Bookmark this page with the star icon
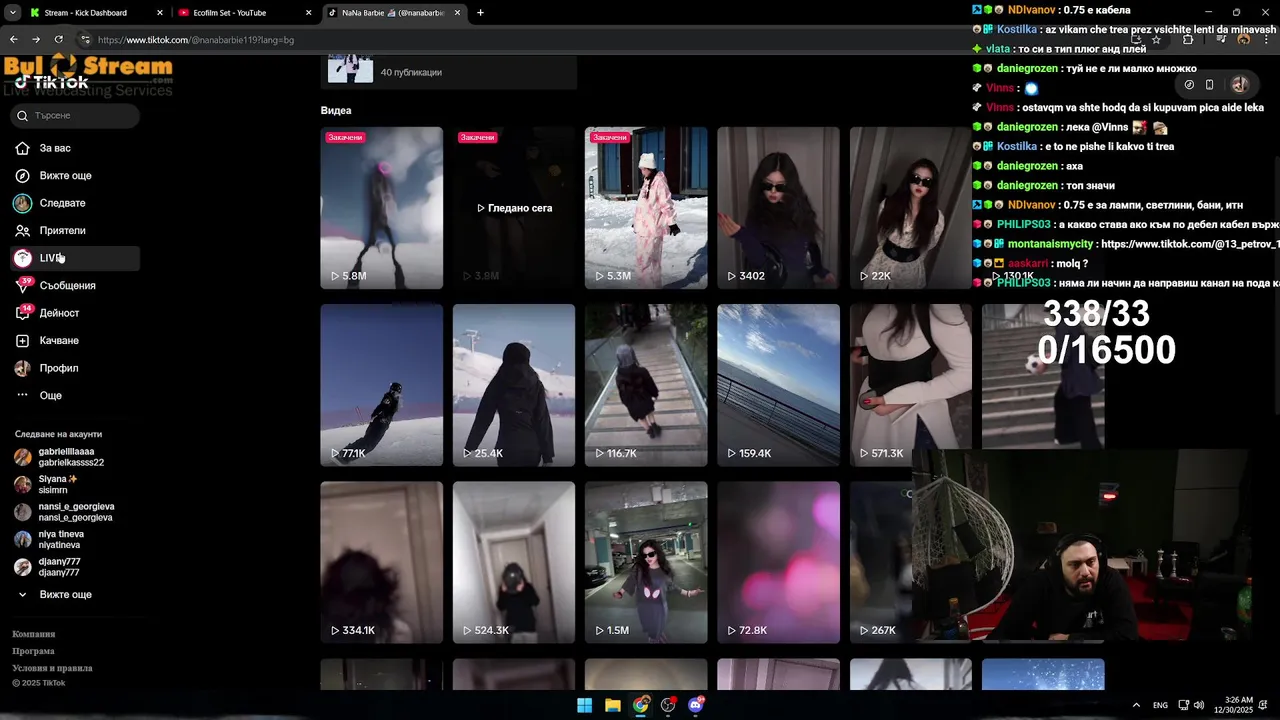Image resolution: width=1280 pixels, height=720 pixels. tap(1156, 40)
